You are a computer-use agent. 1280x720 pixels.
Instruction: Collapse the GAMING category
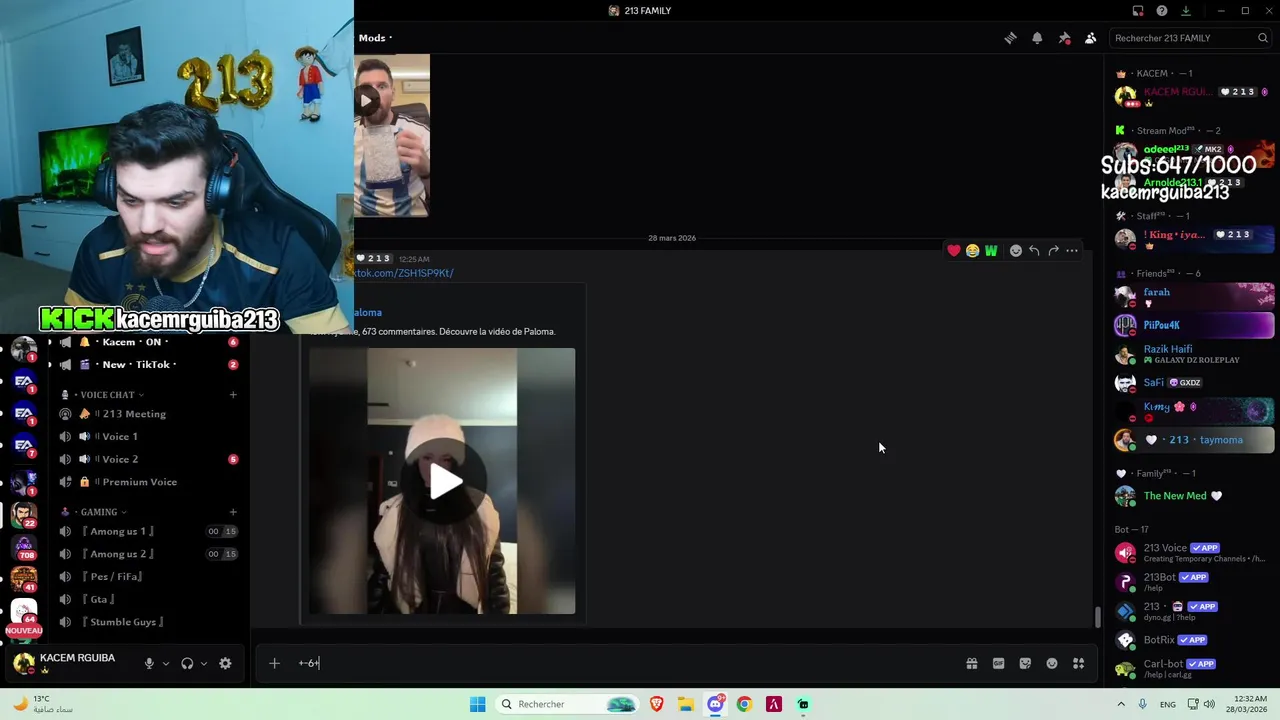coord(98,512)
